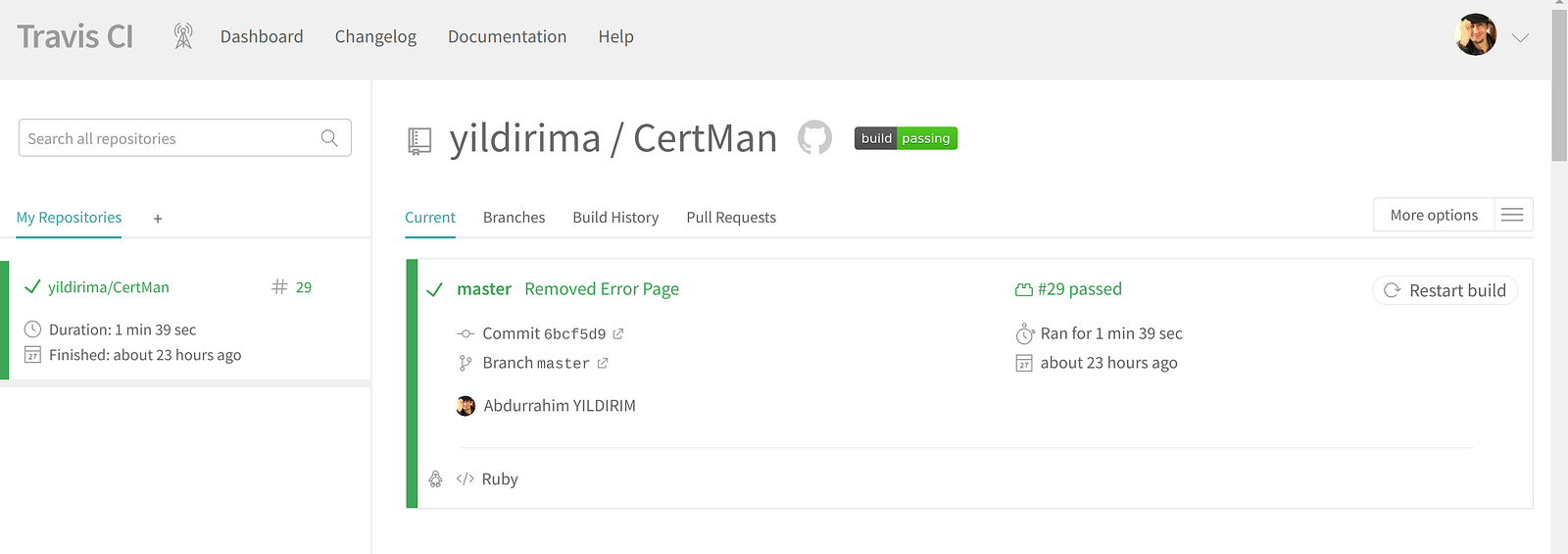This screenshot has width=1568, height=554.
Task: Open the GitHub repository icon
Action: [x=814, y=138]
